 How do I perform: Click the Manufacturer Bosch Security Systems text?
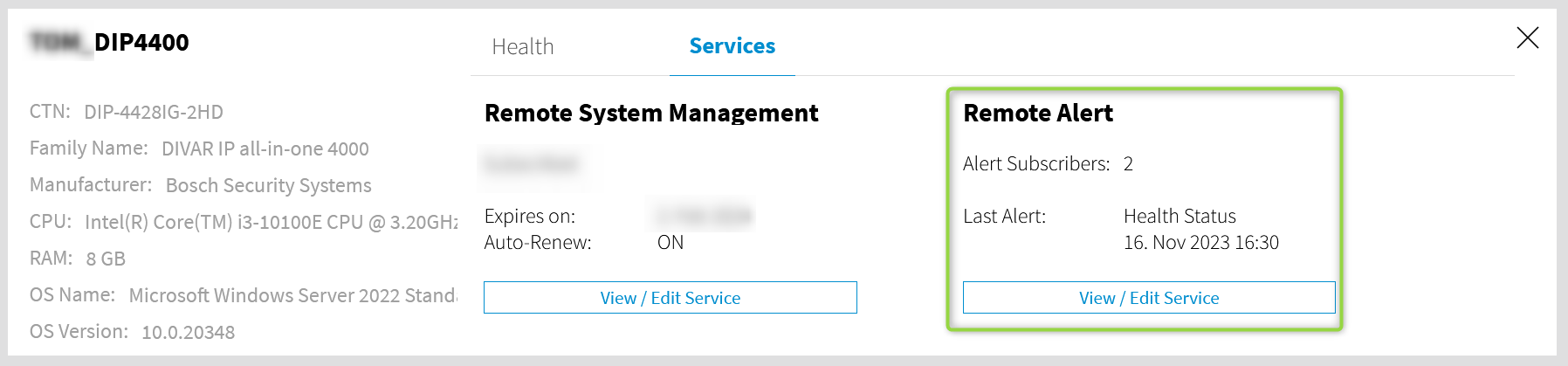(268, 185)
